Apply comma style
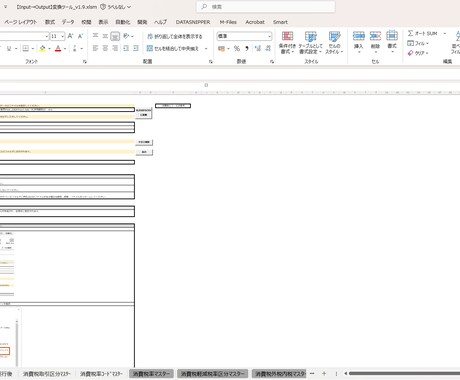 coord(247,49)
